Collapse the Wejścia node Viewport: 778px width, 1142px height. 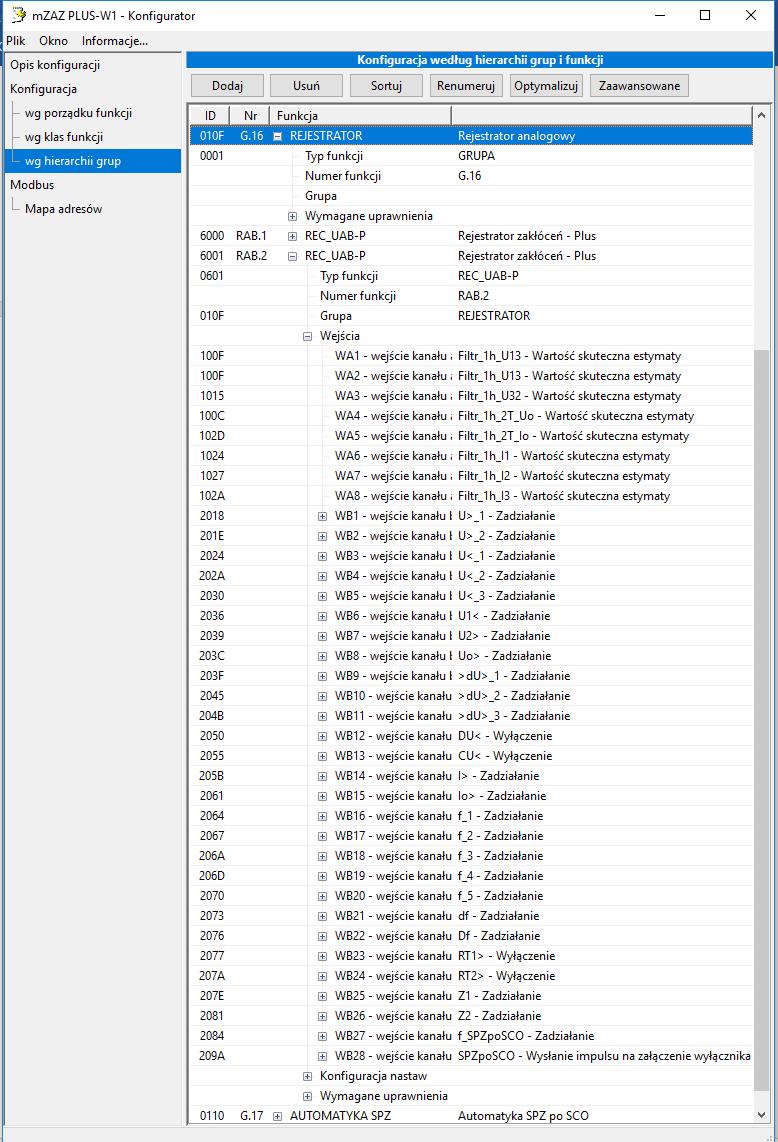pos(307,336)
